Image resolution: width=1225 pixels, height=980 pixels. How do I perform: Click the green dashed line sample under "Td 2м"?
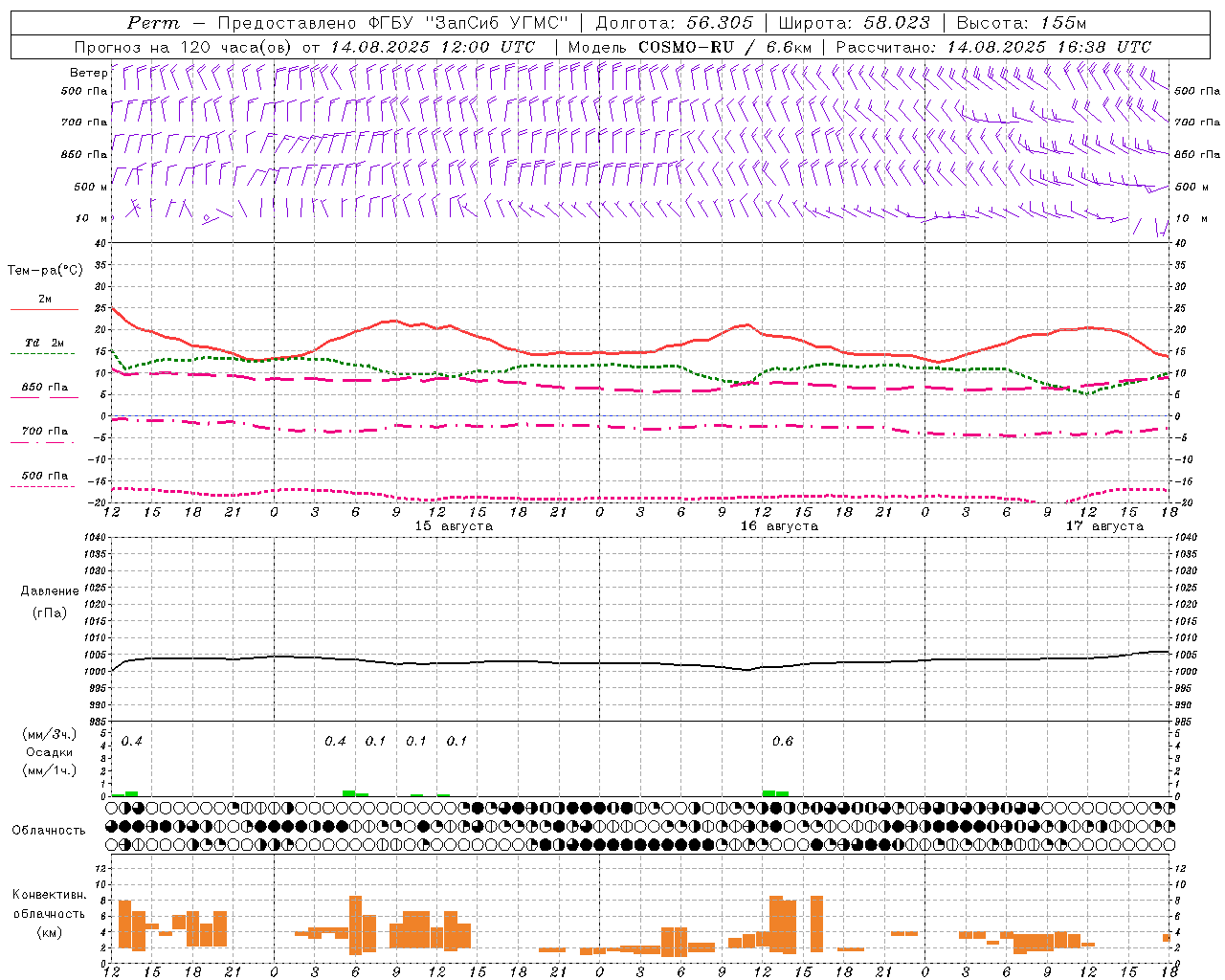(x=44, y=354)
